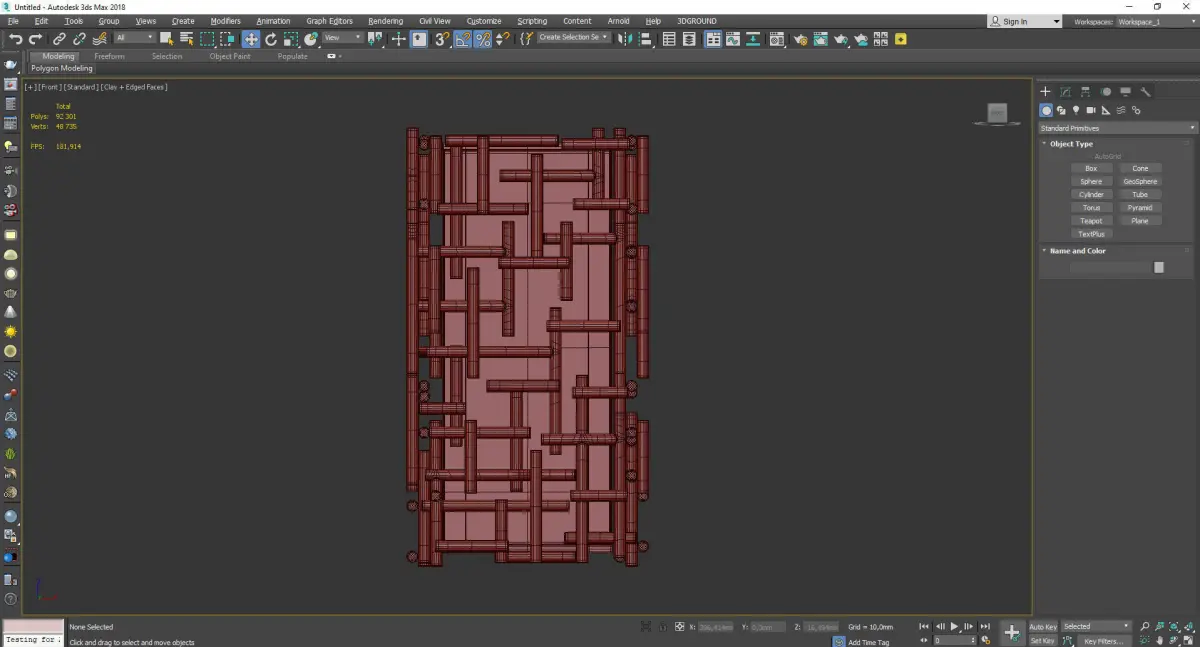1200x647 pixels.
Task: Activate the Select and Scale tool
Action: [x=290, y=39]
